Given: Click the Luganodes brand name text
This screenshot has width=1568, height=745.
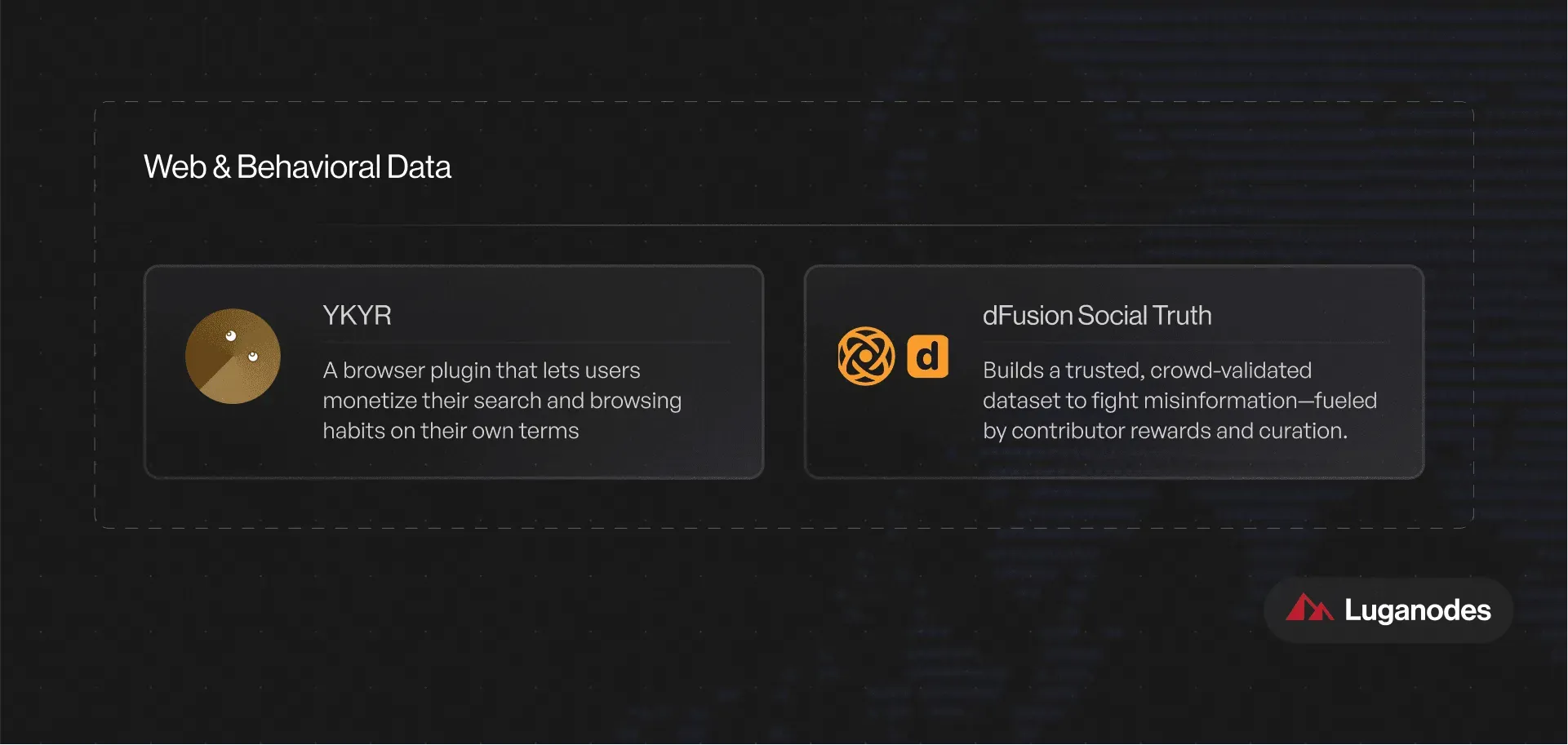Looking at the screenshot, I should pos(1418,610).
